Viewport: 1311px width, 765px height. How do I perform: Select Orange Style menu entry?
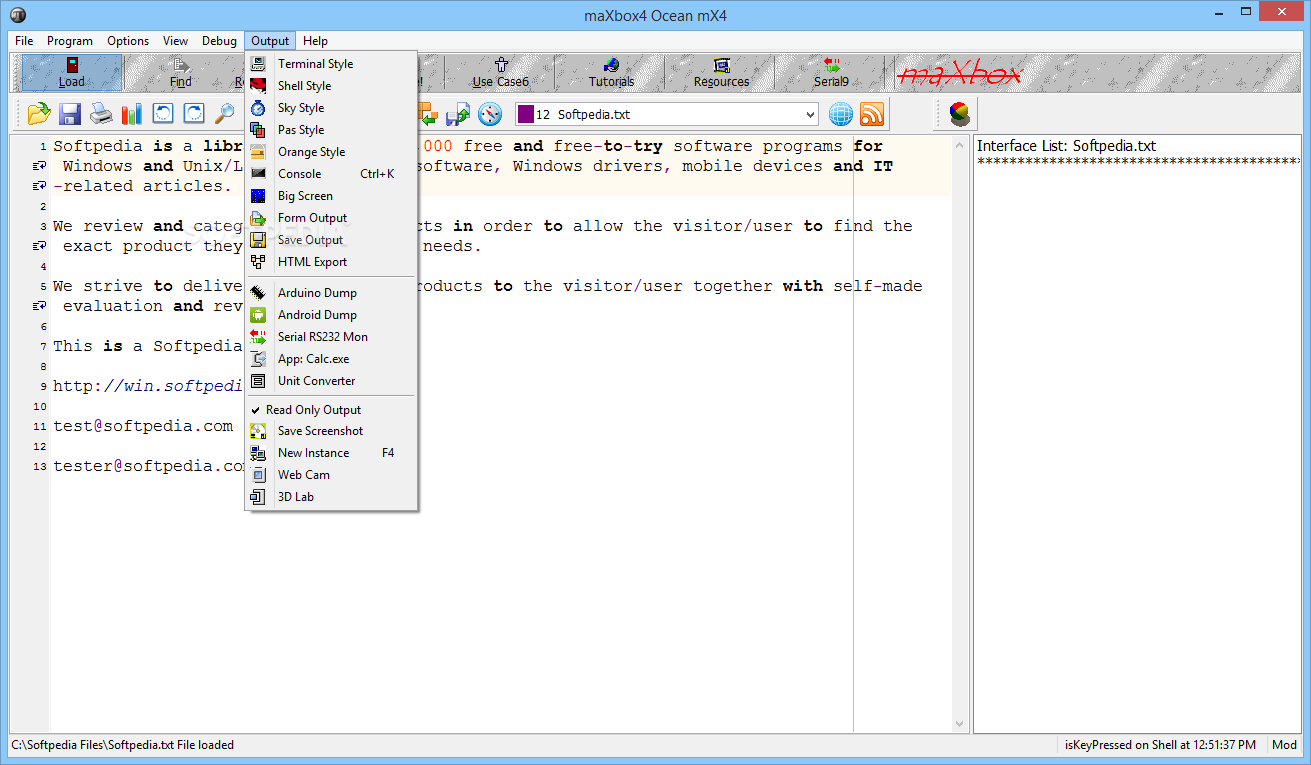[x=332, y=152]
